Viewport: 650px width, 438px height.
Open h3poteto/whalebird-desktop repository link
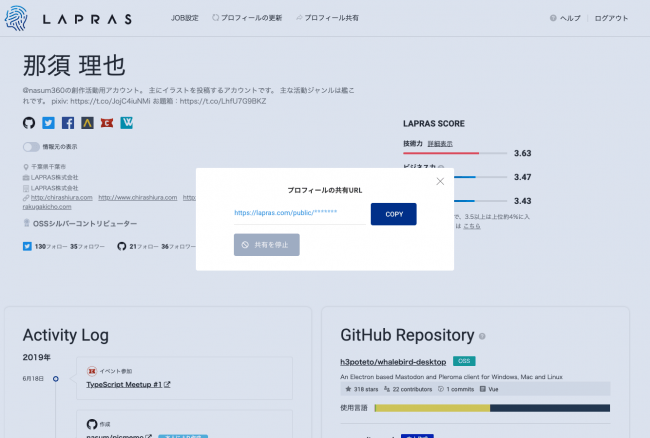pos(393,362)
